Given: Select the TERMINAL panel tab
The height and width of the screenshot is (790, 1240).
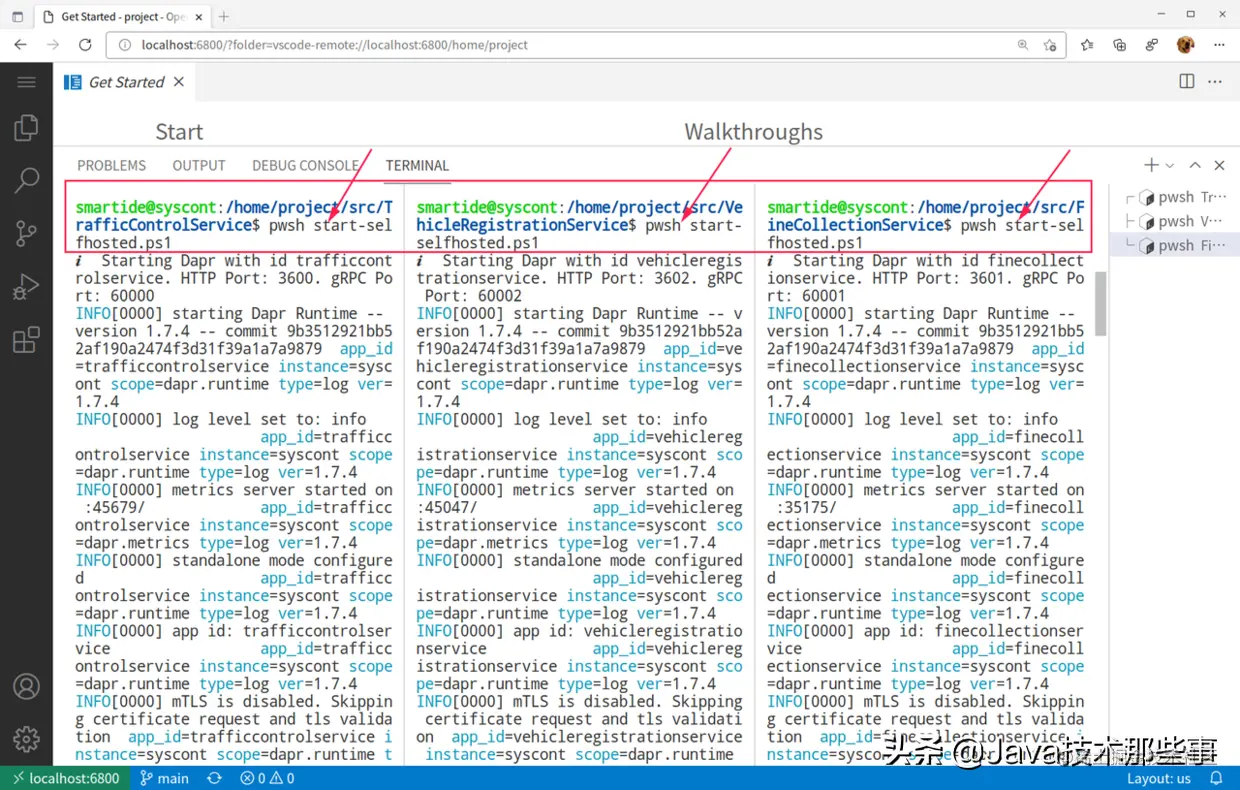Looking at the screenshot, I should pyautogui.click(x=418, y=166).
